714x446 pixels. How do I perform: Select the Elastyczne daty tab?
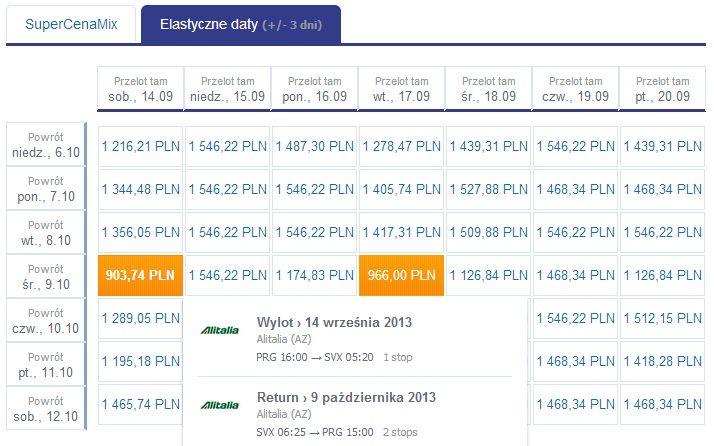tap(241, 24)
